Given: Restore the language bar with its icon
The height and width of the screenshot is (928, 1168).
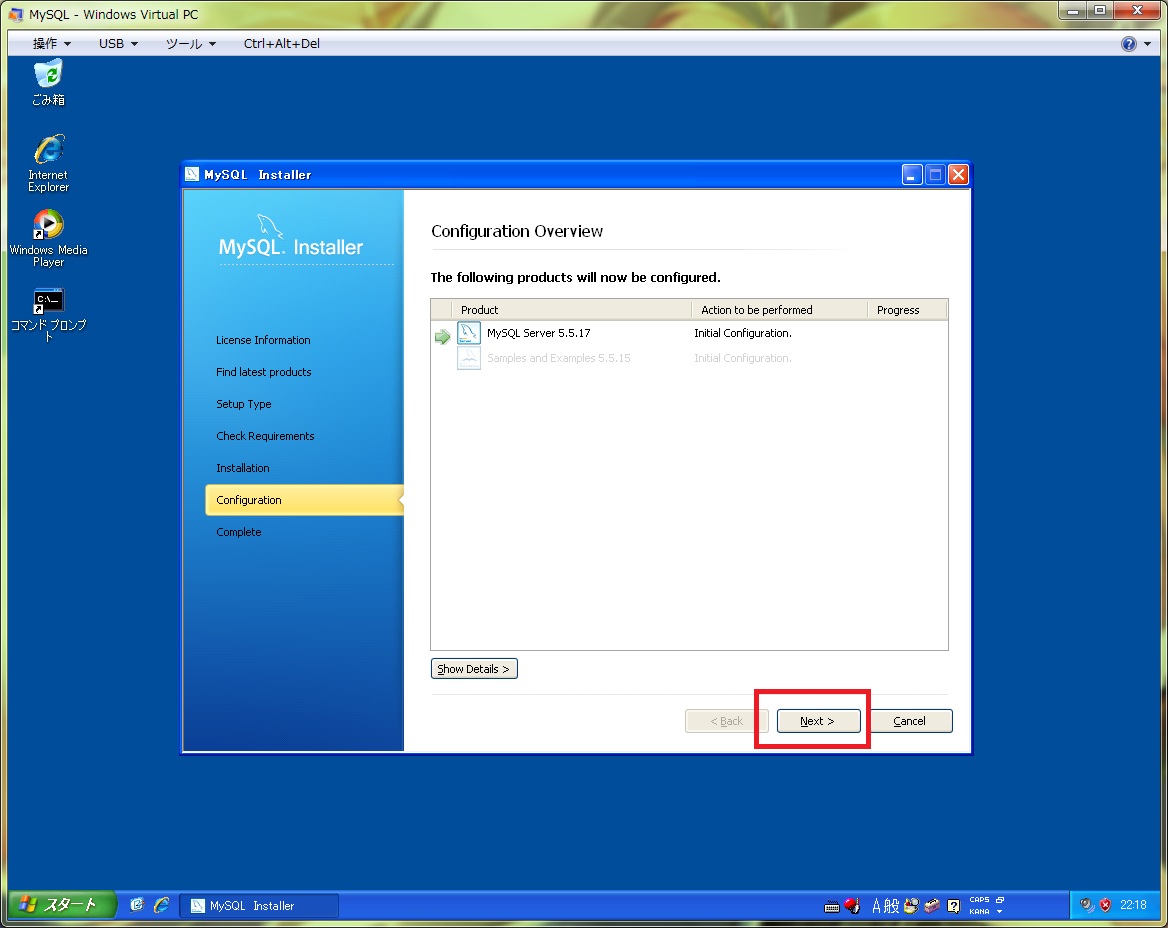Looking at the screenshot, I should (1000, 900).
